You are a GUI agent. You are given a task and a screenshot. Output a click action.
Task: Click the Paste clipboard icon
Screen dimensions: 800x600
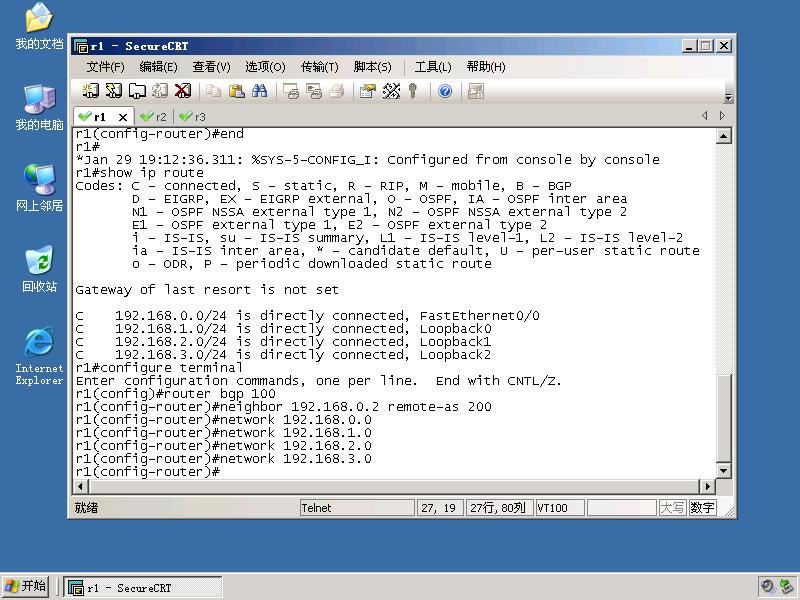[236, 91]
